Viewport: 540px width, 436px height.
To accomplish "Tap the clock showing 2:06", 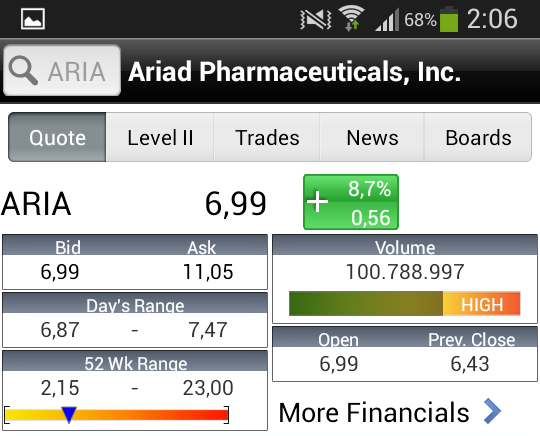I will (492, 19).
